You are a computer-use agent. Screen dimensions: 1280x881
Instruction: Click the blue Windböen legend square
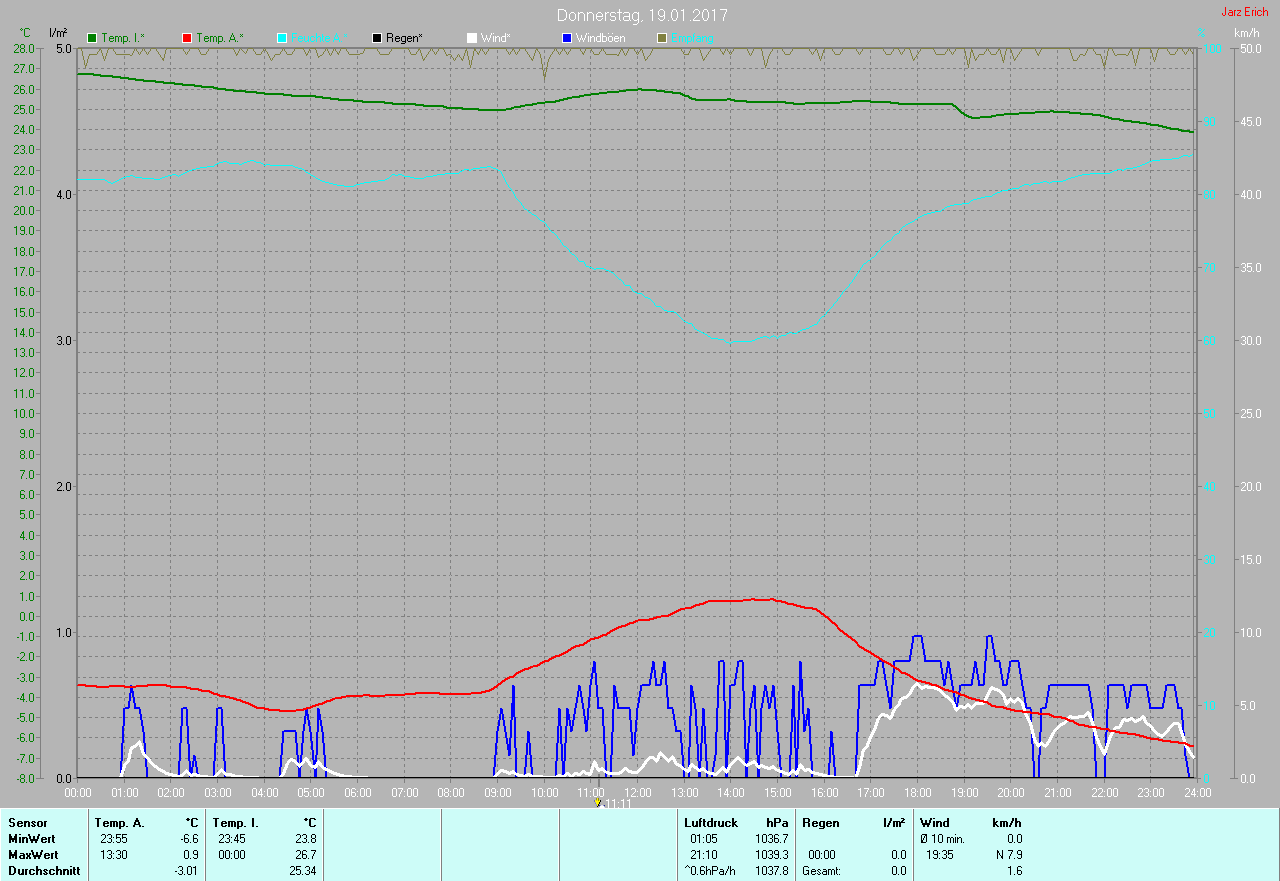567,38
